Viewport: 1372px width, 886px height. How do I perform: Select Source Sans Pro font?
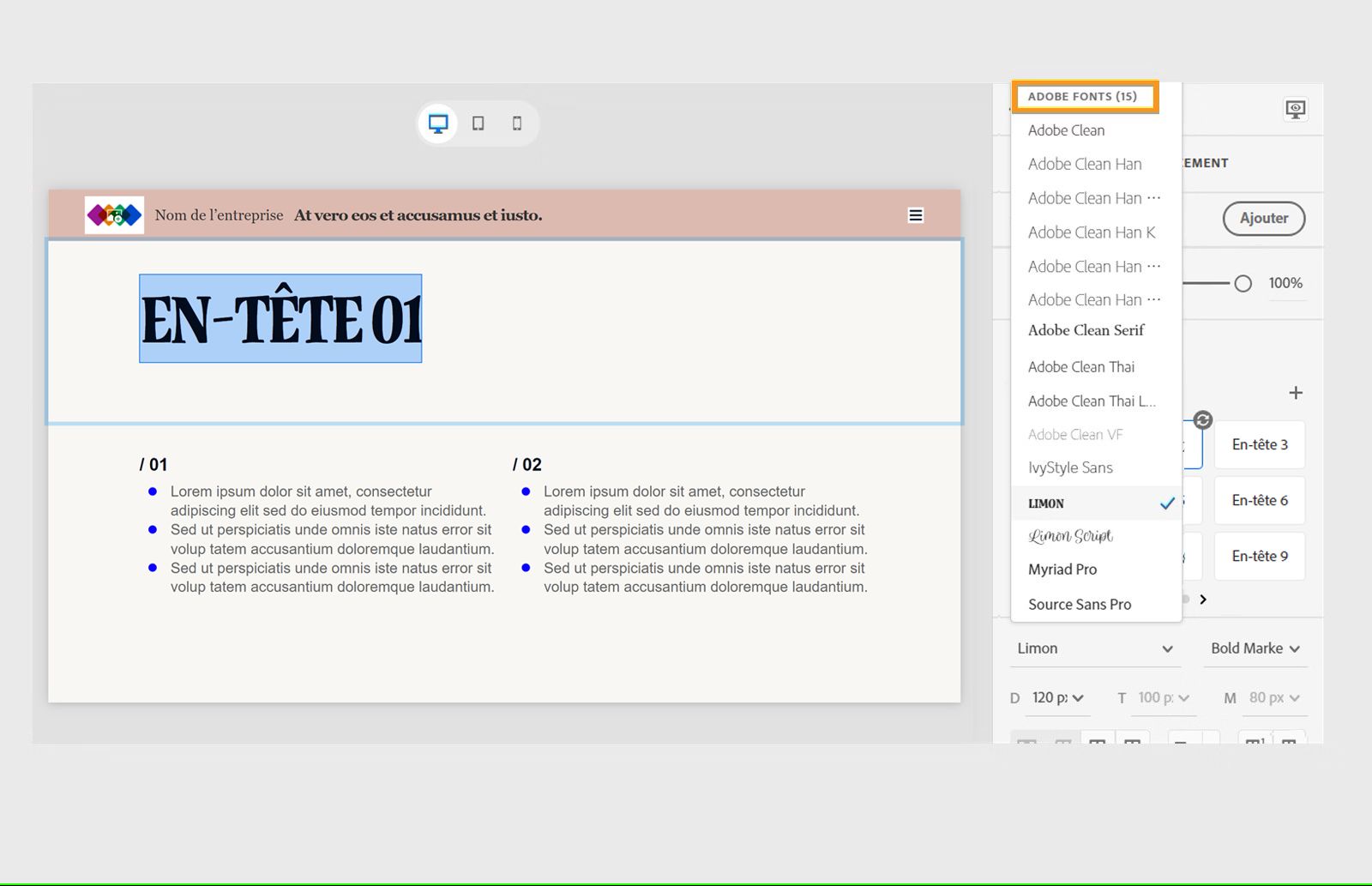[1096, 605]
